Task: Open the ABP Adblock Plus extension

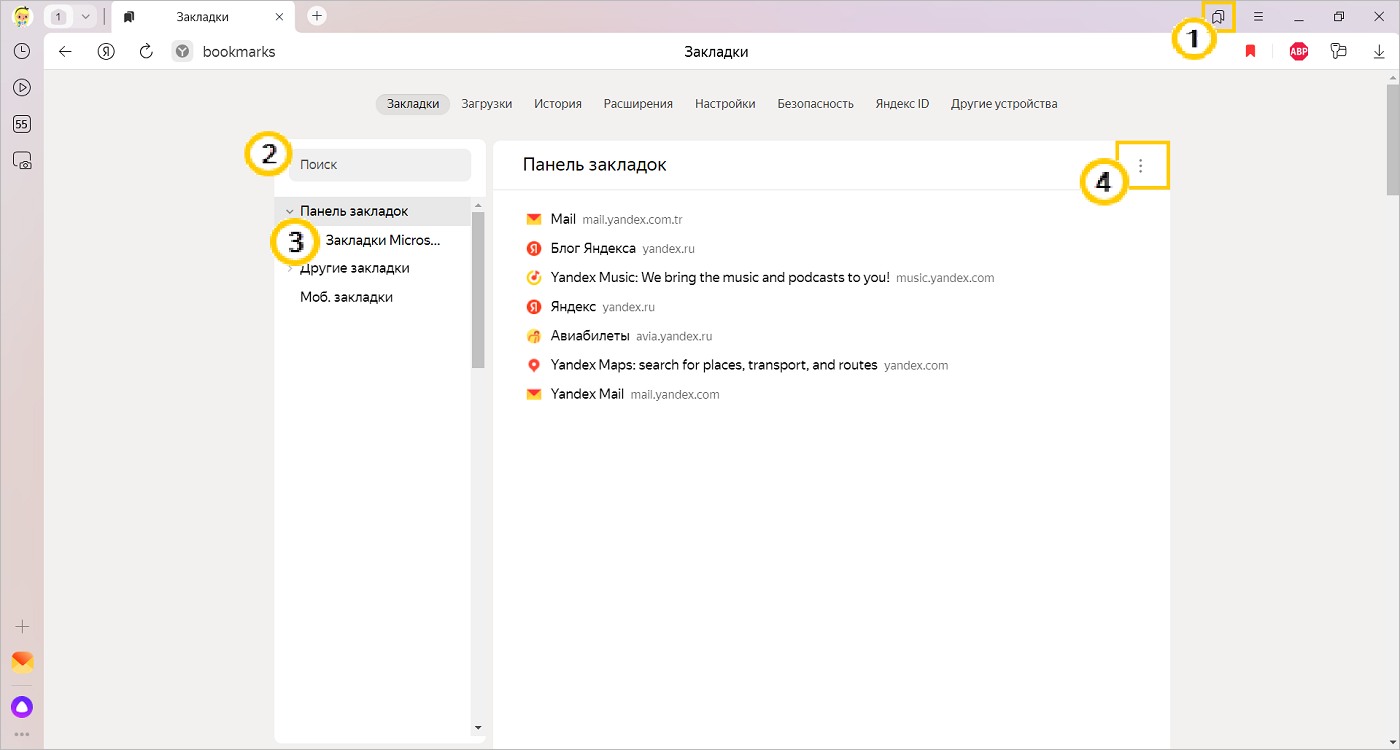Action: coord(1299,52)
